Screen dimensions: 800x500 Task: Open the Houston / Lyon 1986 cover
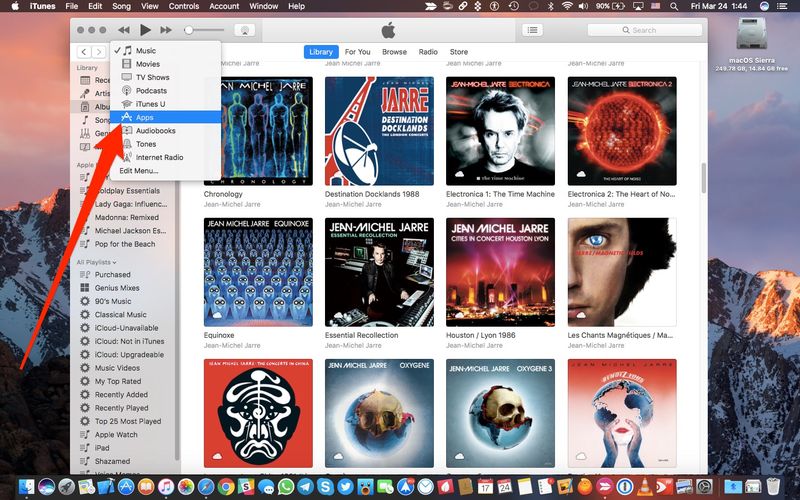click(x=500, y=272)
